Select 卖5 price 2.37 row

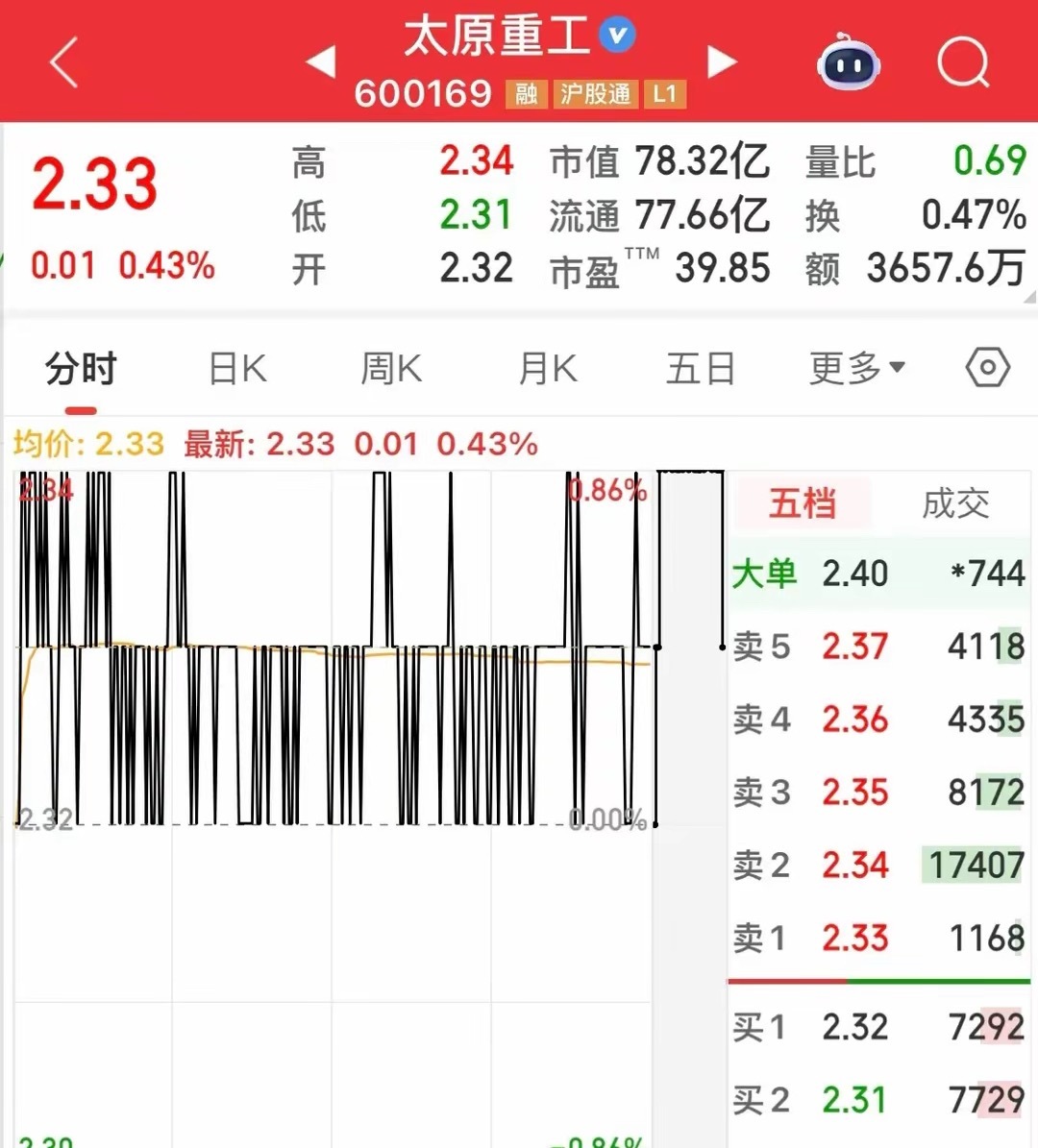tap(879, 647)
